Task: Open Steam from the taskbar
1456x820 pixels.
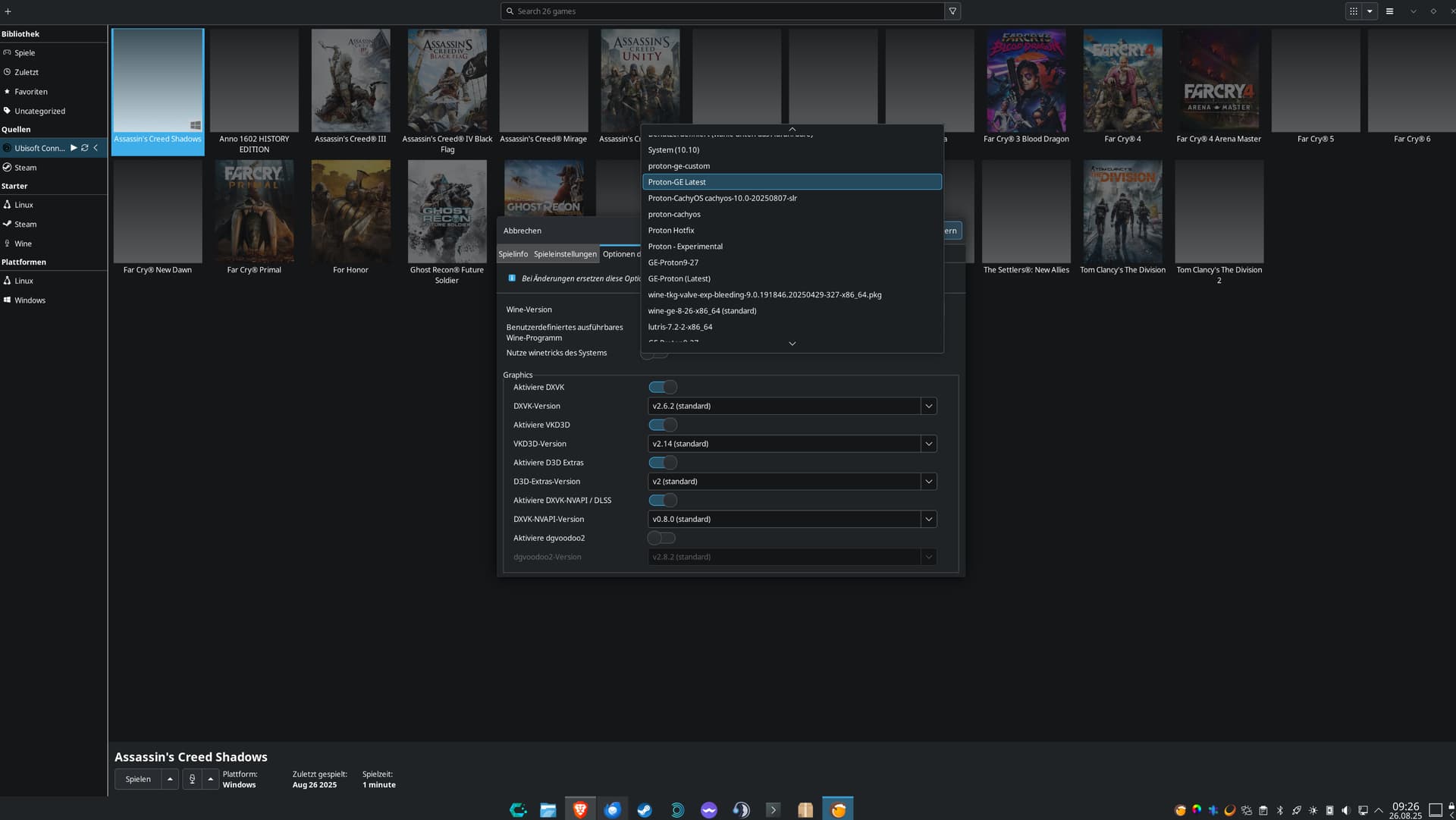Action: point(644,810)
